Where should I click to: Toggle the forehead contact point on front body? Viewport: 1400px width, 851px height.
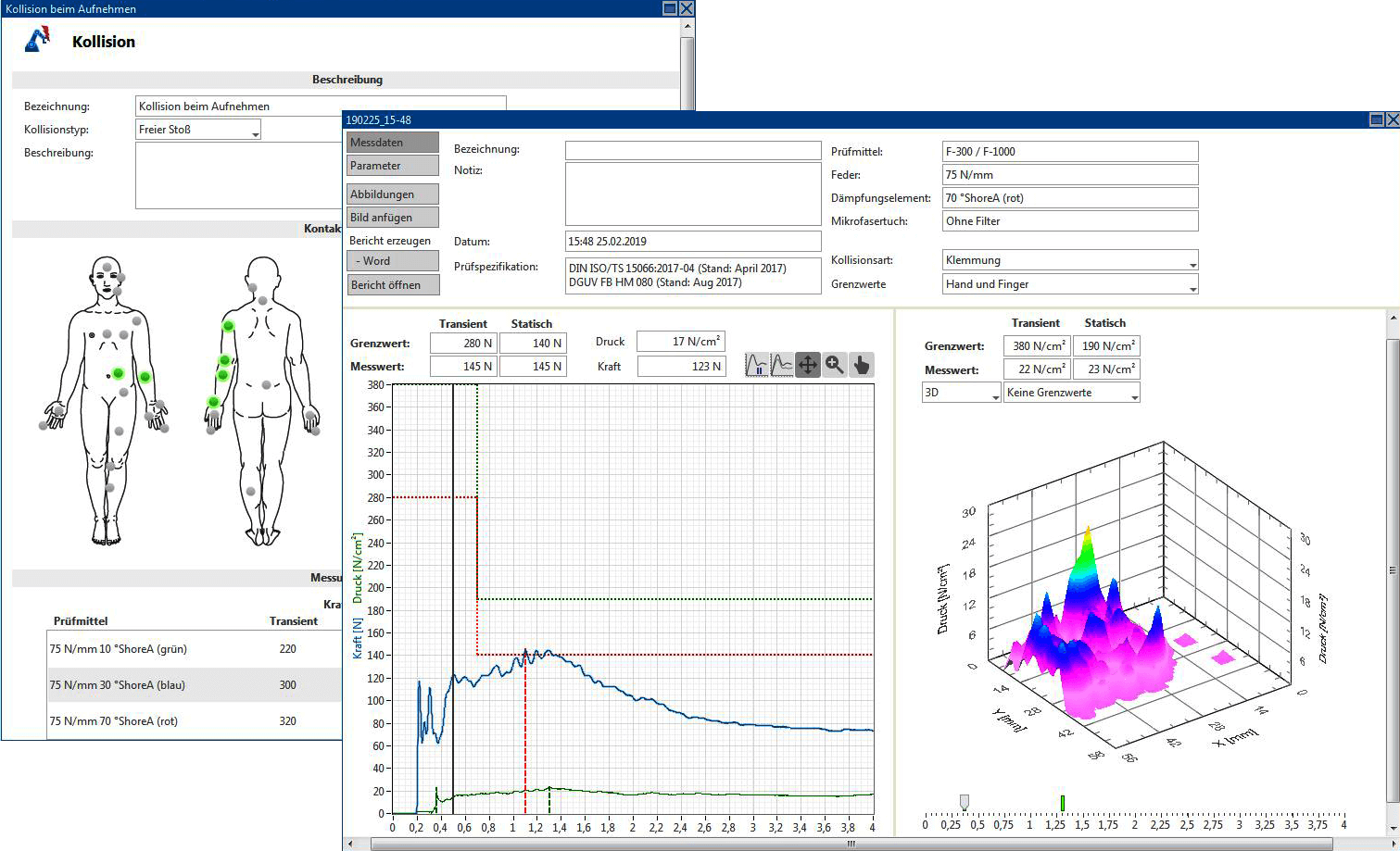coord(107,268)
